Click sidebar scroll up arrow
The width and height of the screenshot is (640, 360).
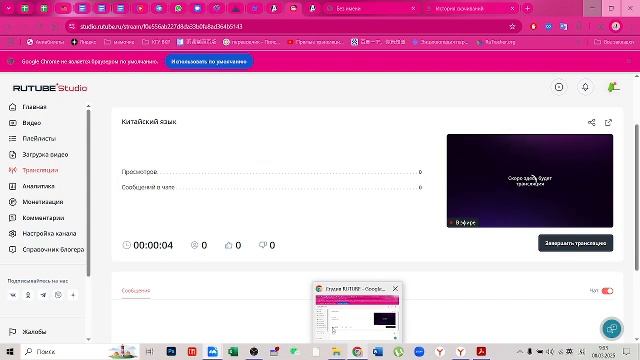89,107
